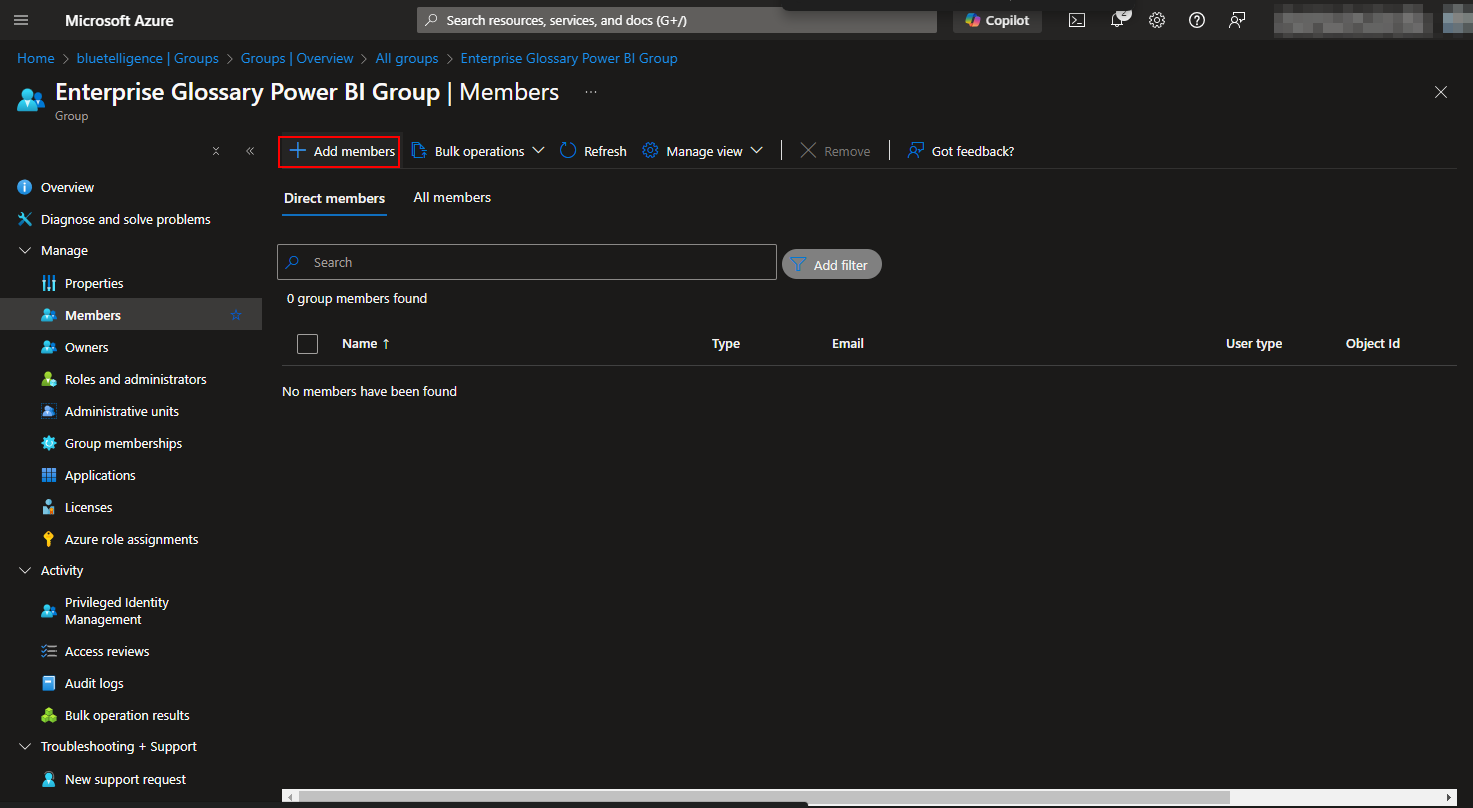Open Owners in the left menu
This screenshot has width=1473, height=808.
[86, 347]
